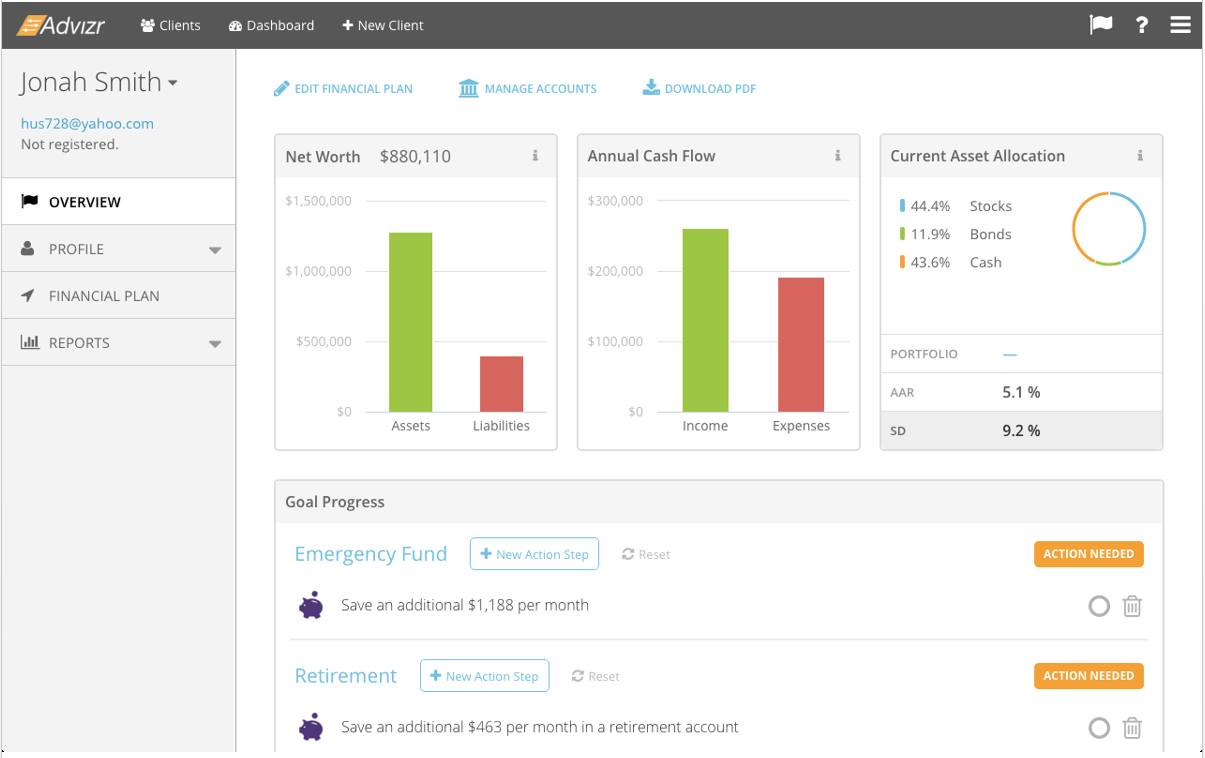Mark the Retirement savings step complete
This screenshot has width=1205, height=758.
pyautogui.click(x=1098, y=728)
